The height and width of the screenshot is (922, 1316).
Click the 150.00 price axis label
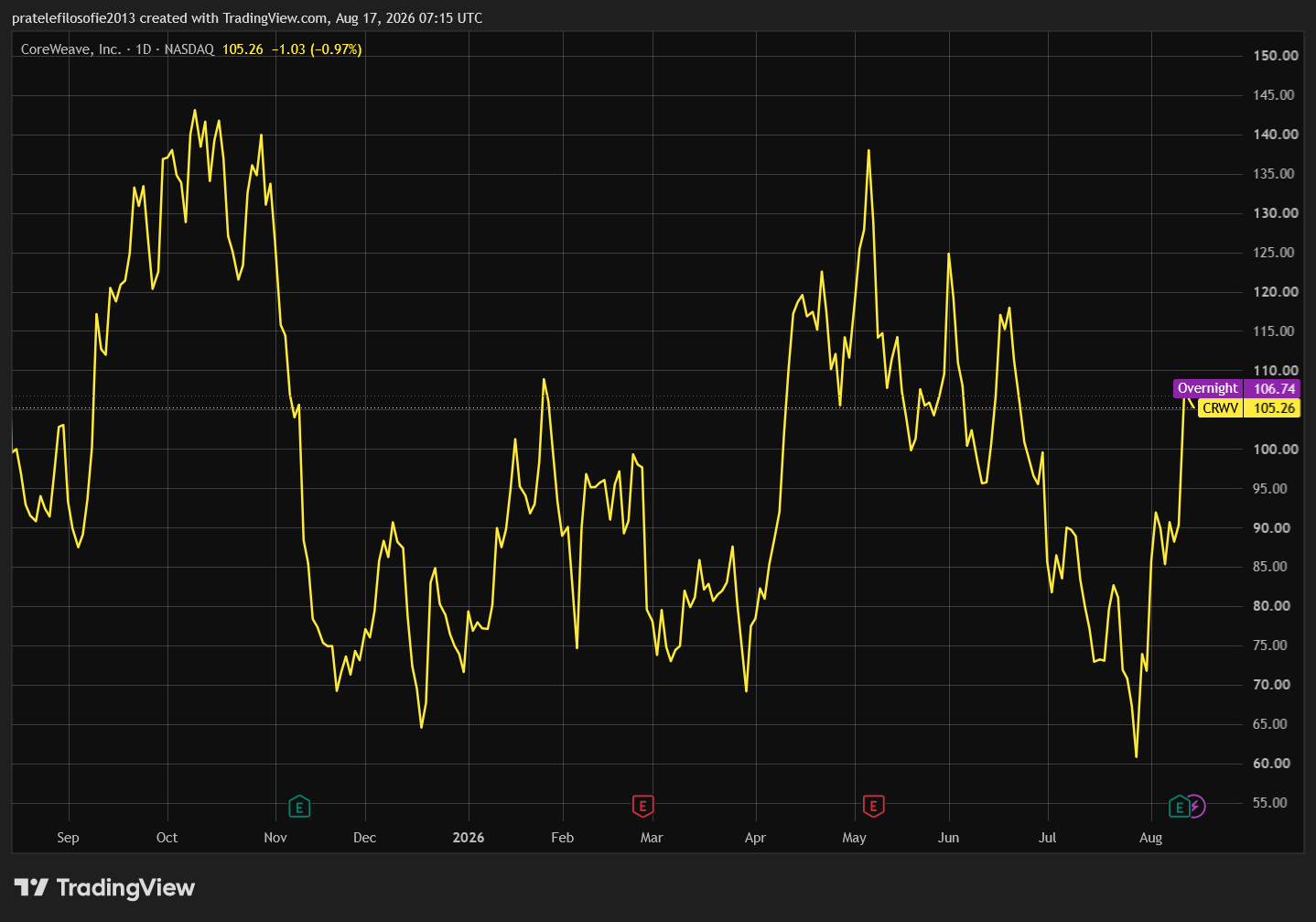(x=1276, y=56)
